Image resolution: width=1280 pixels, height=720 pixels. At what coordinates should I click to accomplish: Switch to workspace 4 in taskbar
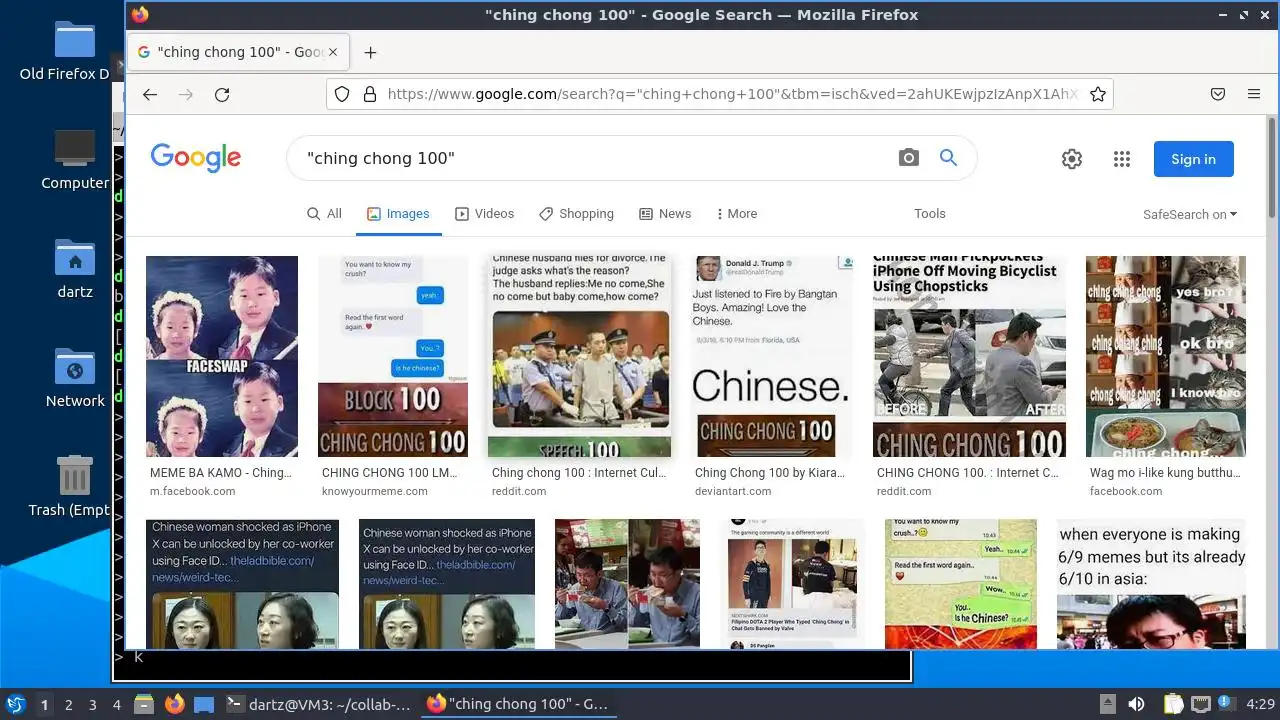pyautogui.click(x=117, y=705)
